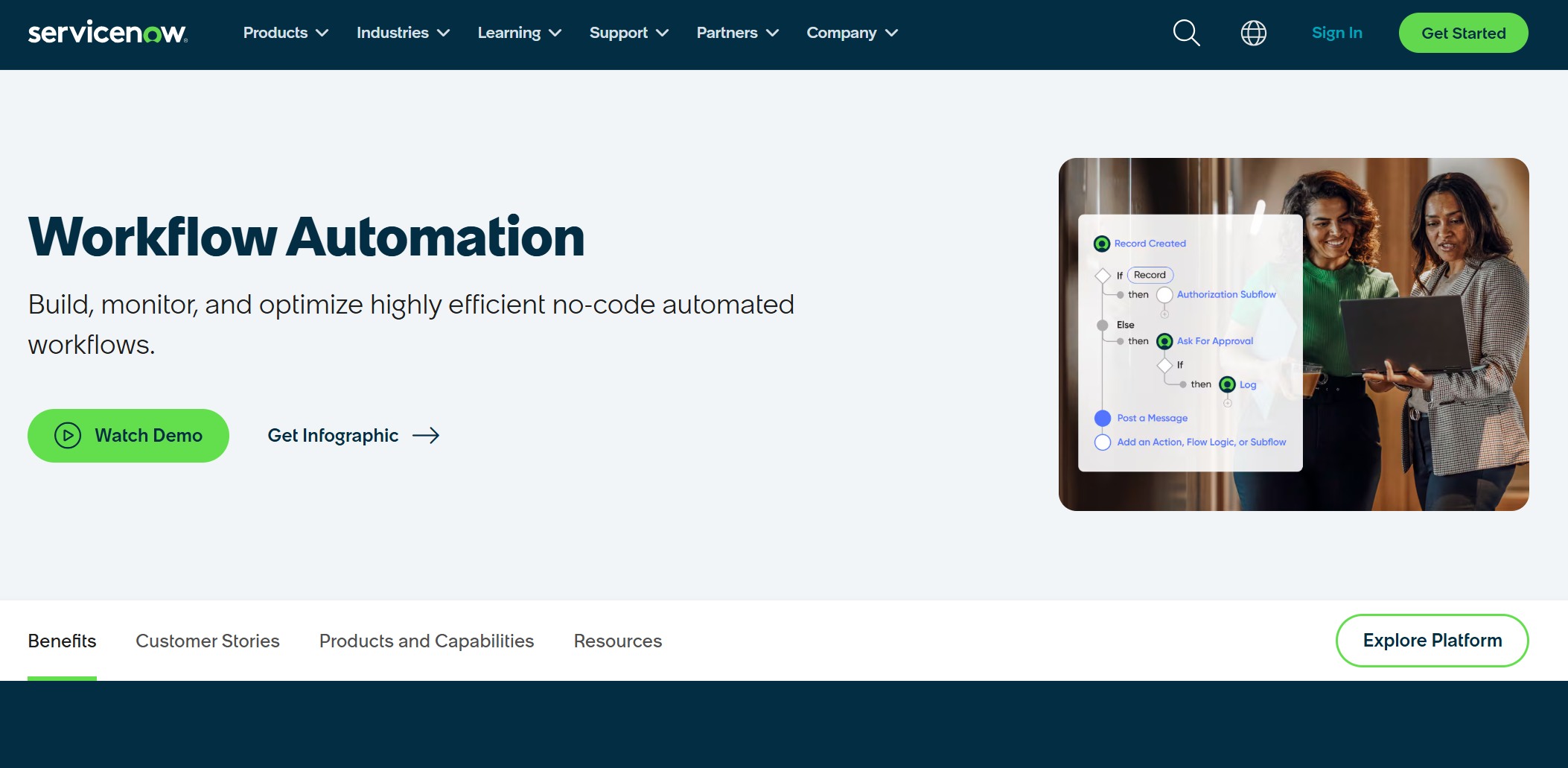Click the Explore Platform button

coord(1432,641)
